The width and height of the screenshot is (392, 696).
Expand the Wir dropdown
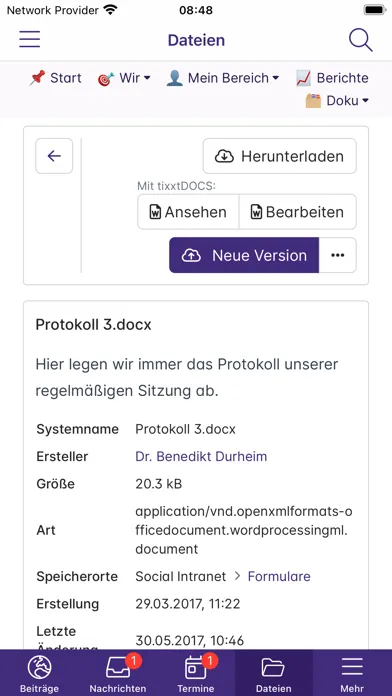point(124,78)
